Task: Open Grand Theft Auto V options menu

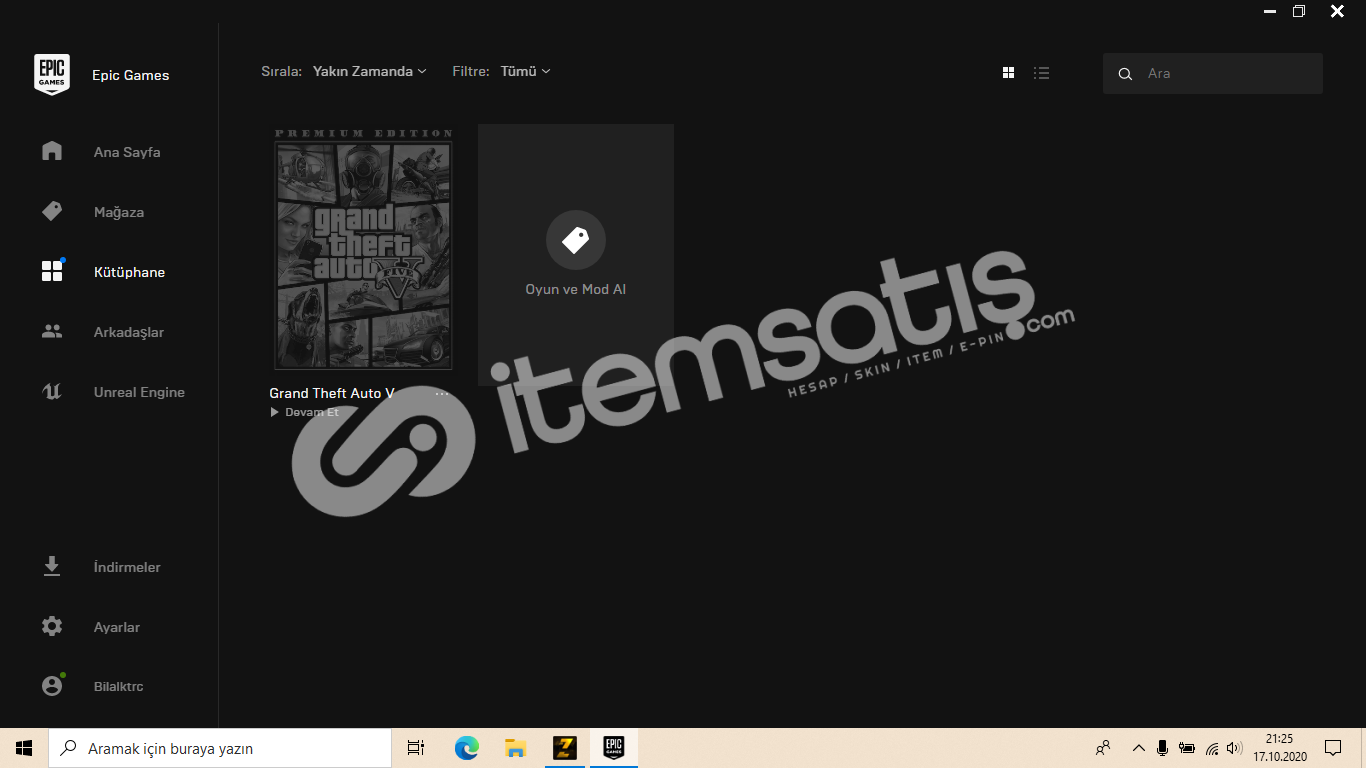Action: click(x=442, y=394)
